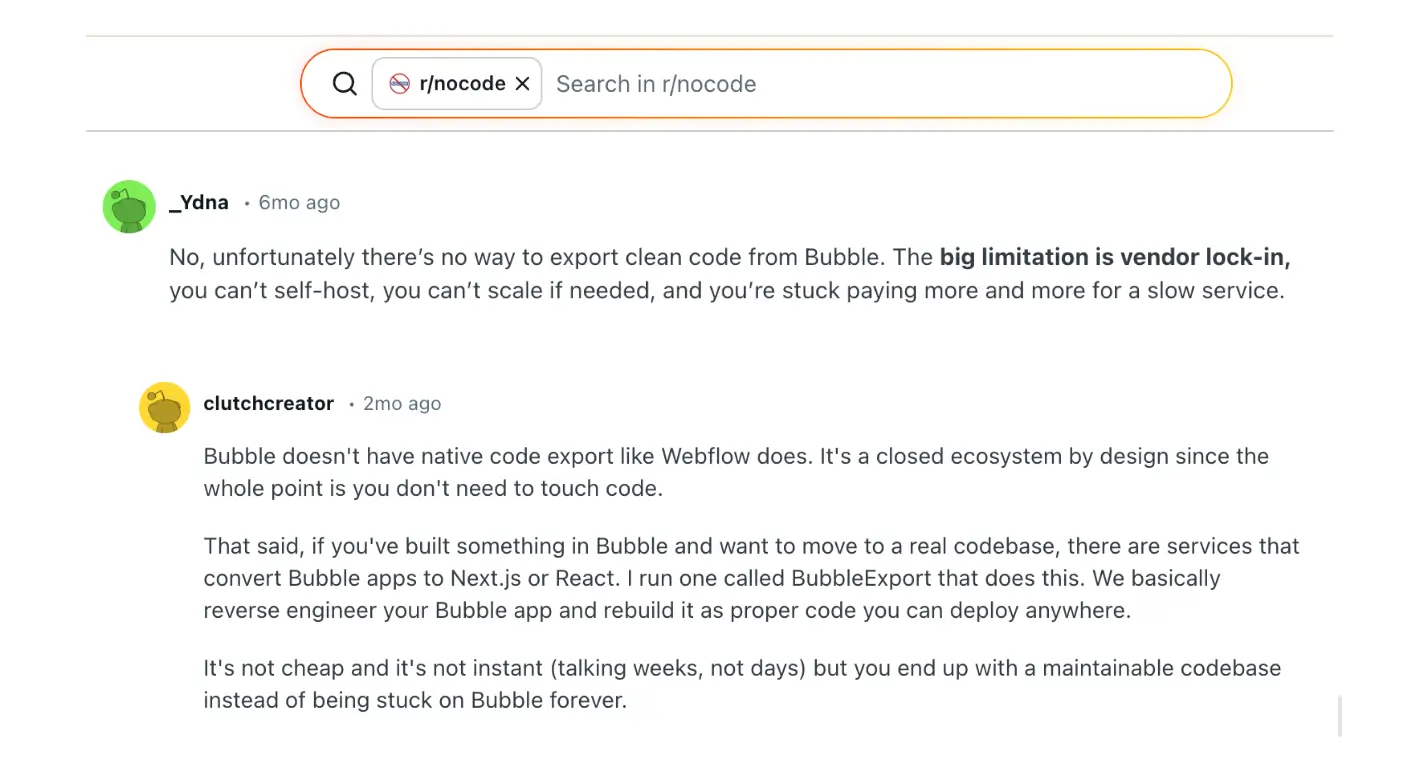Click clutchcreator's final paragraph about pricing
The image size is (1412, 758).
[700, 684]
